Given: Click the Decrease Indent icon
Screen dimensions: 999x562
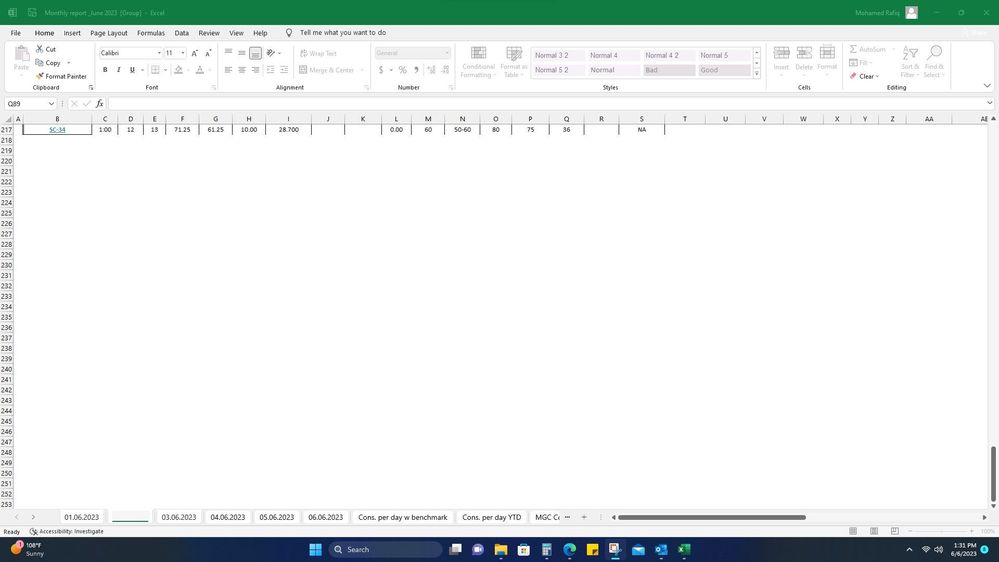Looking at the screenshot, I should click(x=270, y=69).
